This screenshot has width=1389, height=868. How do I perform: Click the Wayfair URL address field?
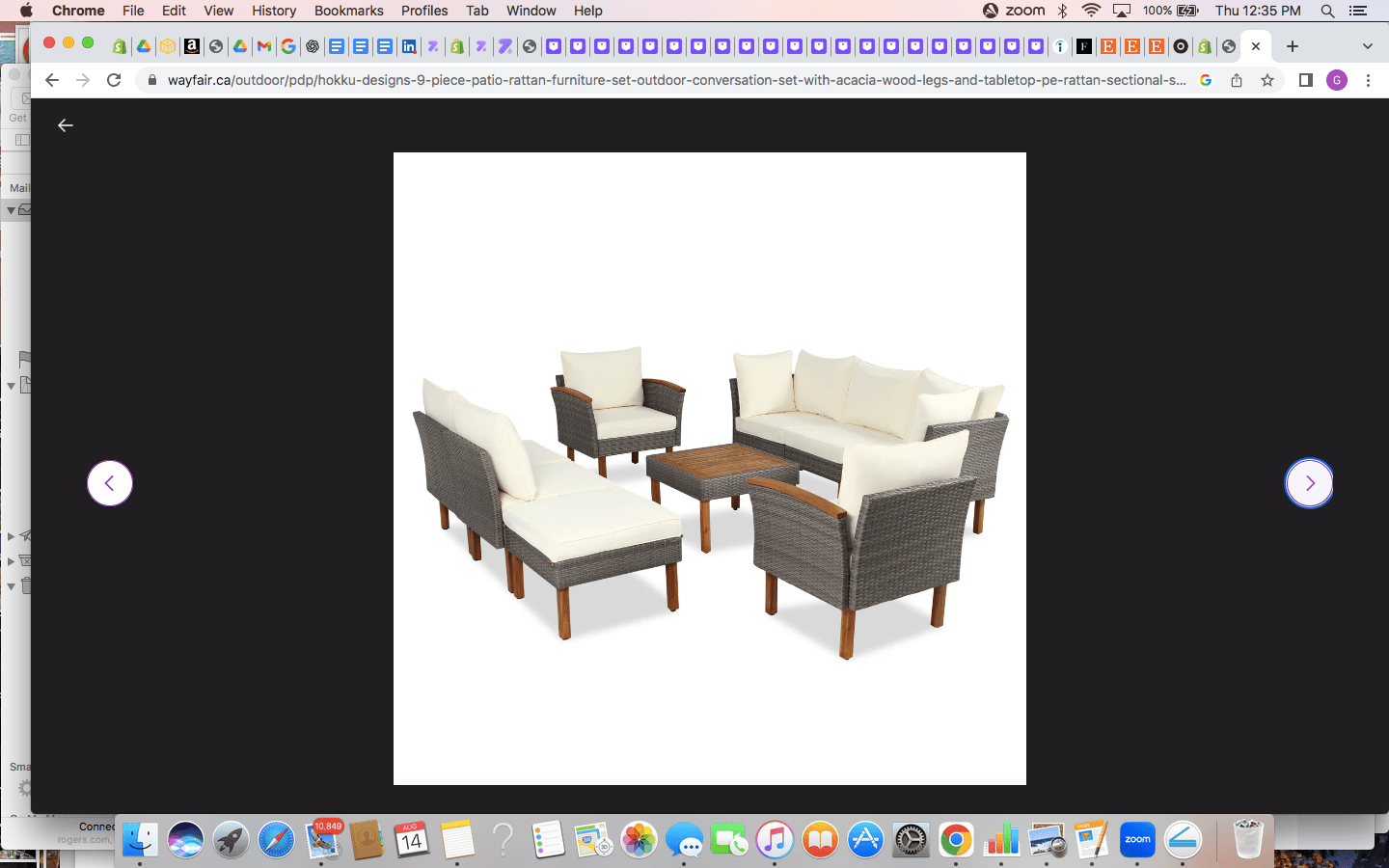[x=675, y=80]
